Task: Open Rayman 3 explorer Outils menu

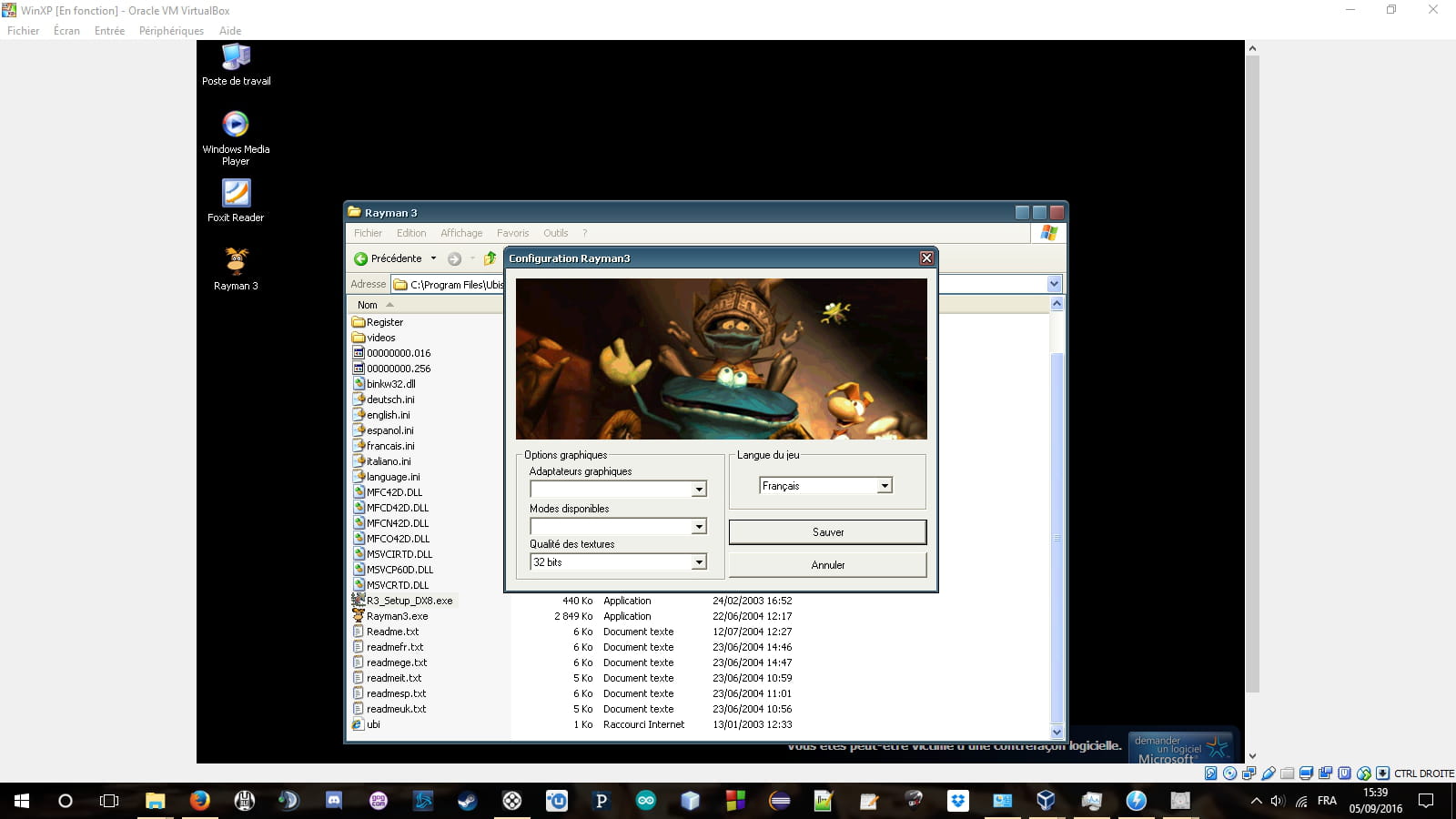Action: point(555,233)
